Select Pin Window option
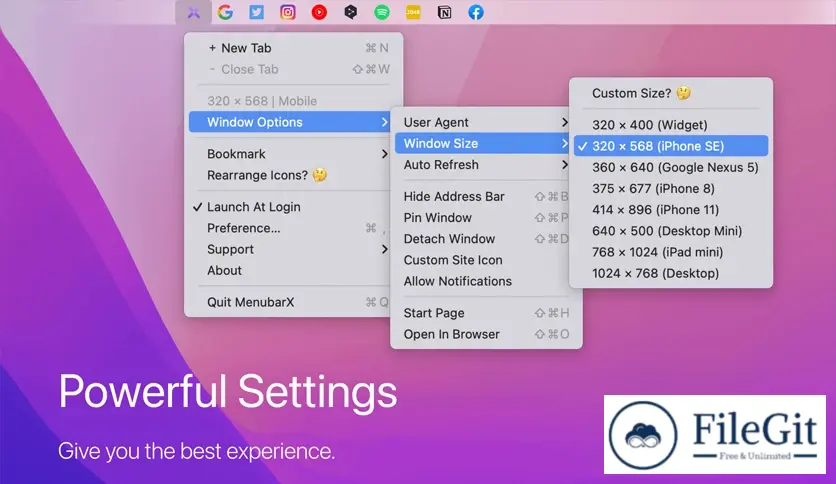 [x=484, y=217]
